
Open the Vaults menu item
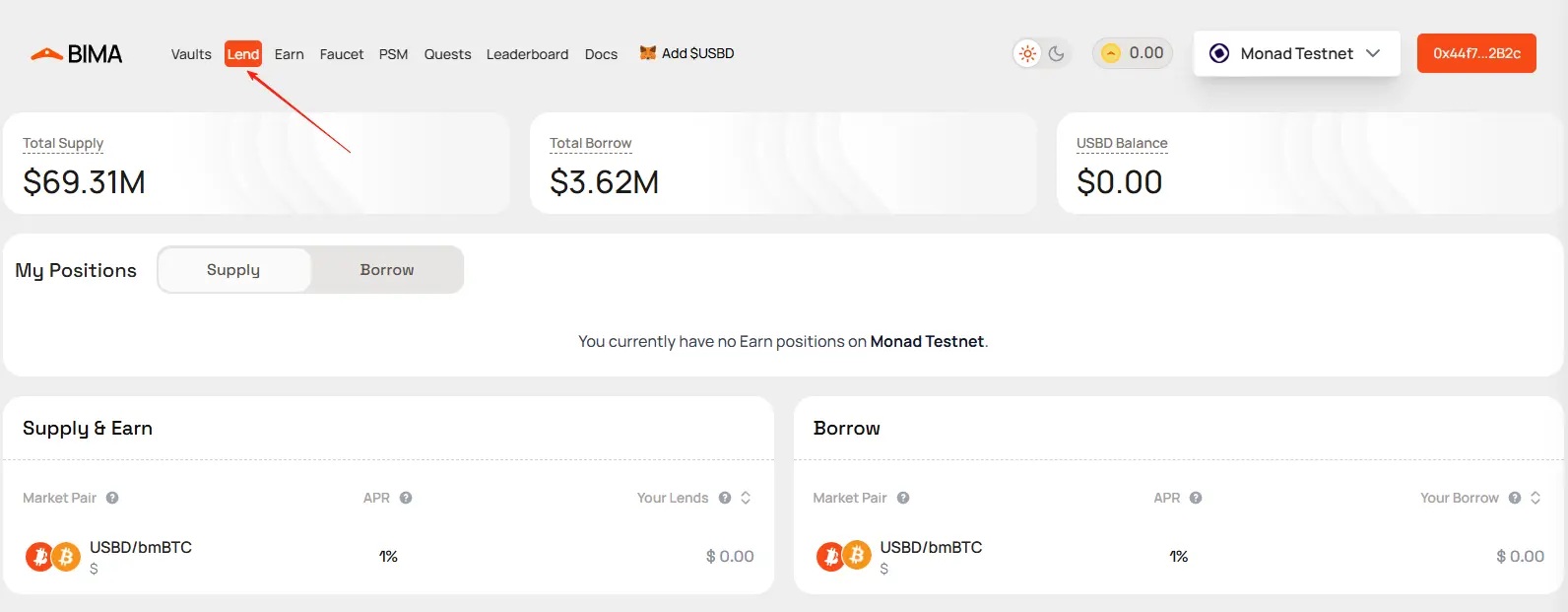pyautogui.click(x=191, y=54)
